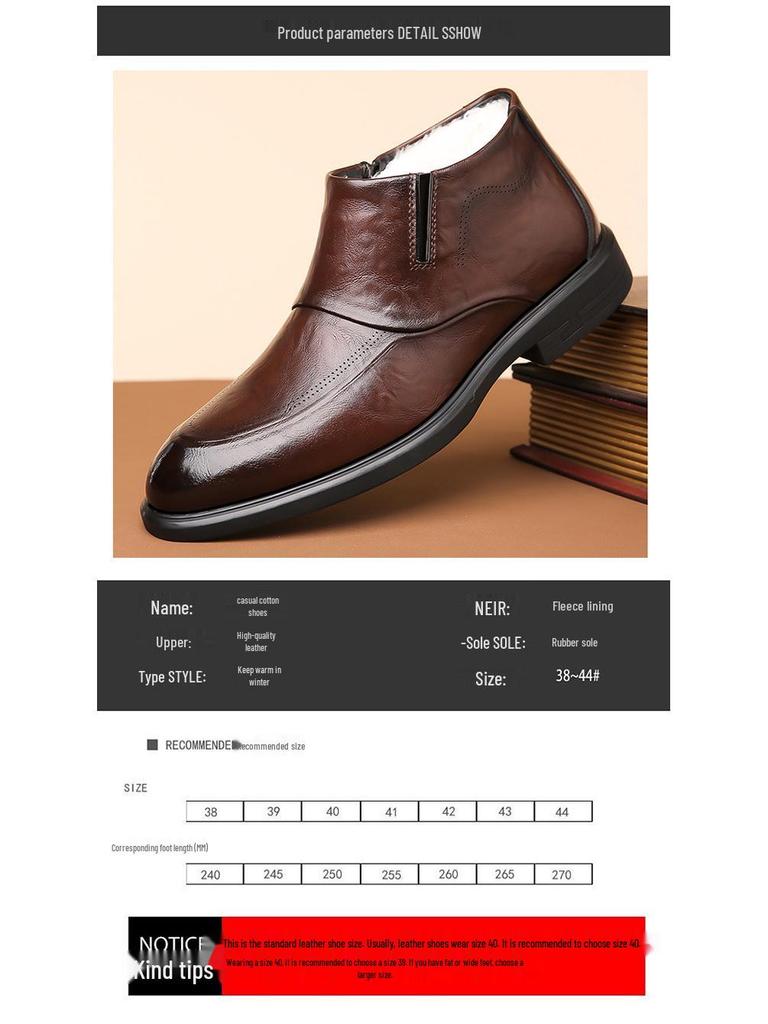
Task: Select size 41 box
Action: pos(390,811)
